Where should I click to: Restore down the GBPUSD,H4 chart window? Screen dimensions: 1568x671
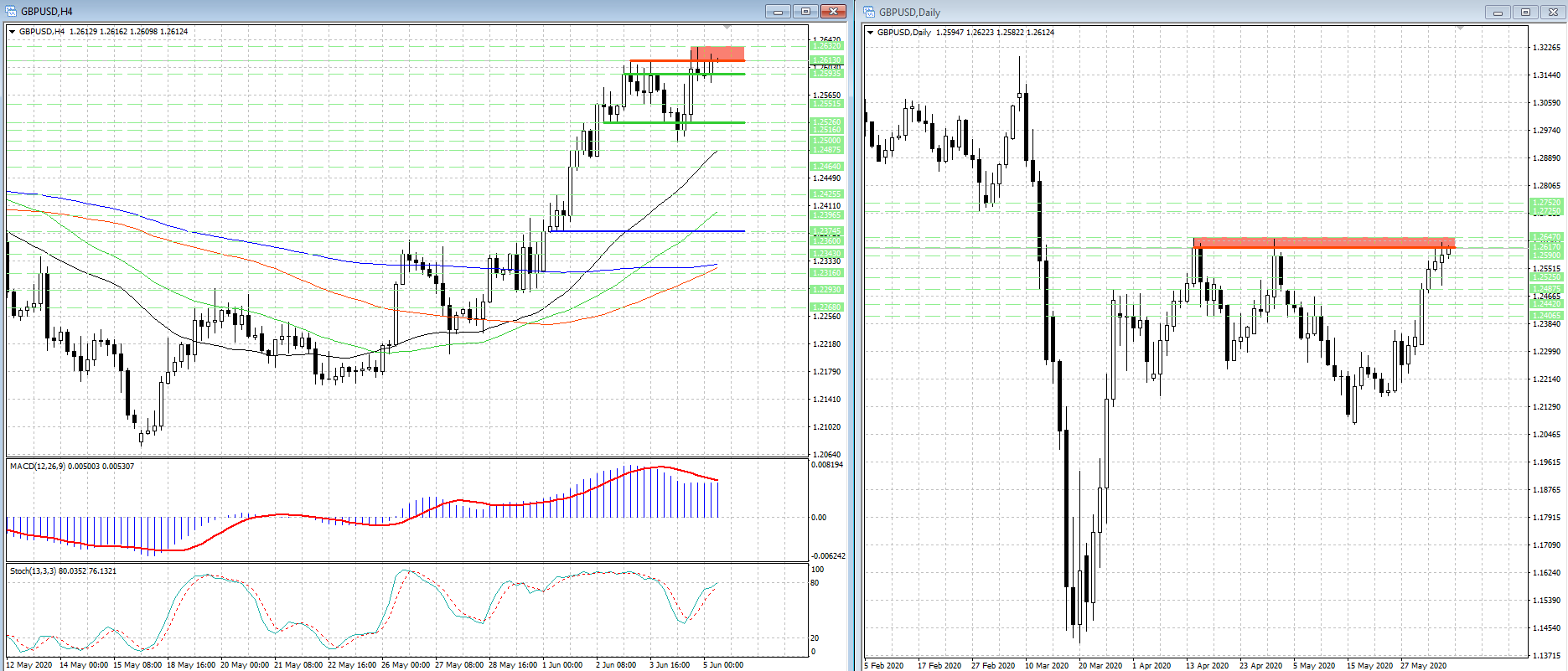pyautogui.click(x=805, y=12)
